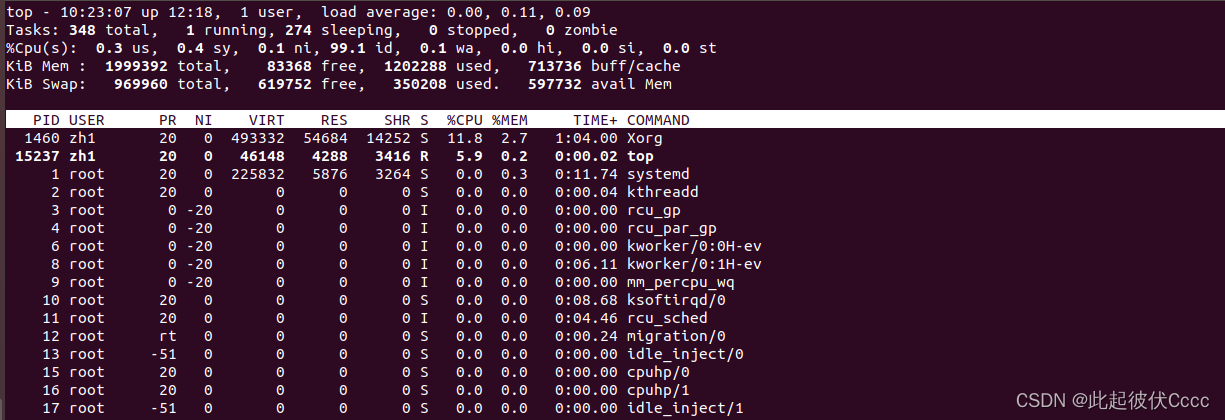Click kworker/0:1H-ev command text
This screenshot has width=1225, height=420.
pyautogui.click(x=694, y=264)
